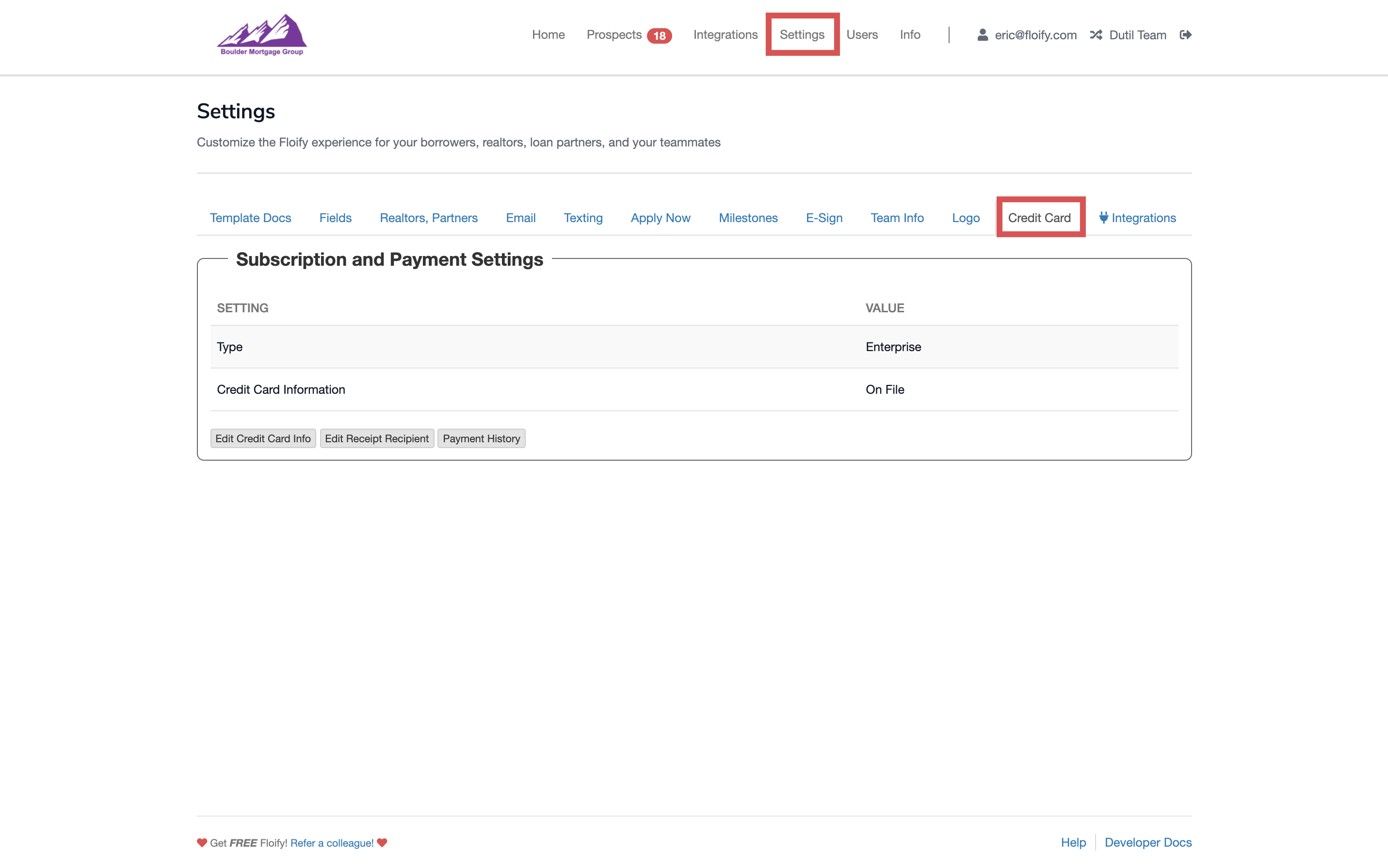Click the person icon next to eric@floify.com
The height and width of the screenshot is (868, 1388).
click(983, 35)
